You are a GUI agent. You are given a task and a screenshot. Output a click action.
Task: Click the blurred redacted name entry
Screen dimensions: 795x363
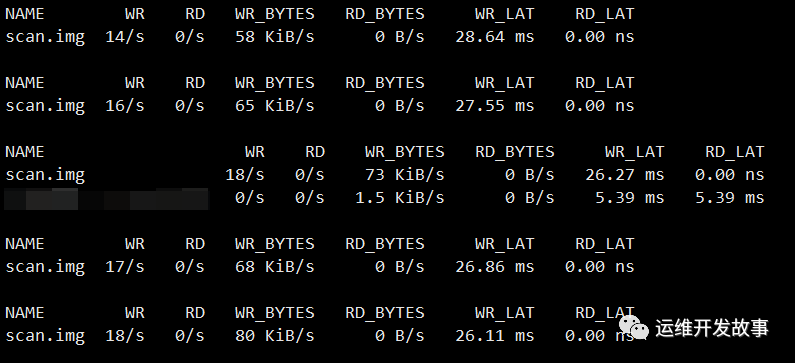coord(106,198)
